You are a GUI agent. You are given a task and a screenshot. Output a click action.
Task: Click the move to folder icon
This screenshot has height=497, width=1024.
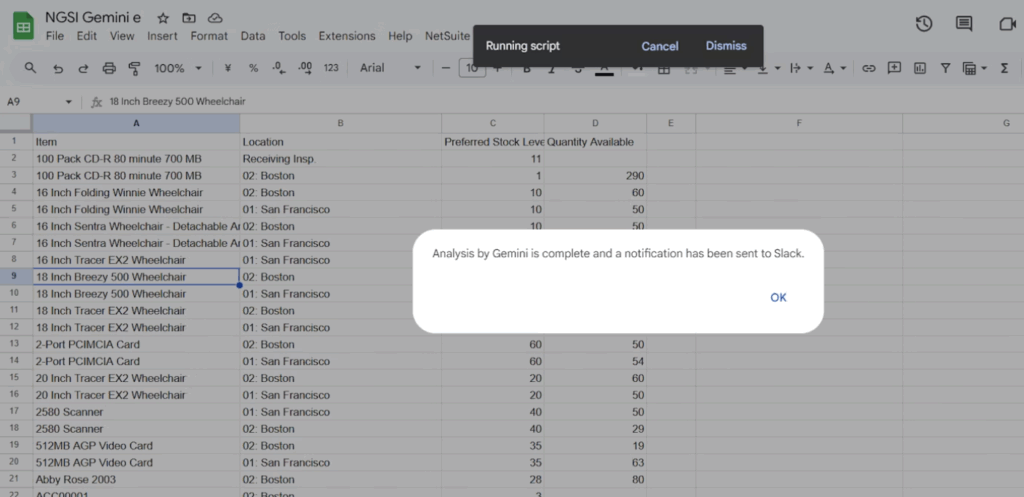pos(189,18)
